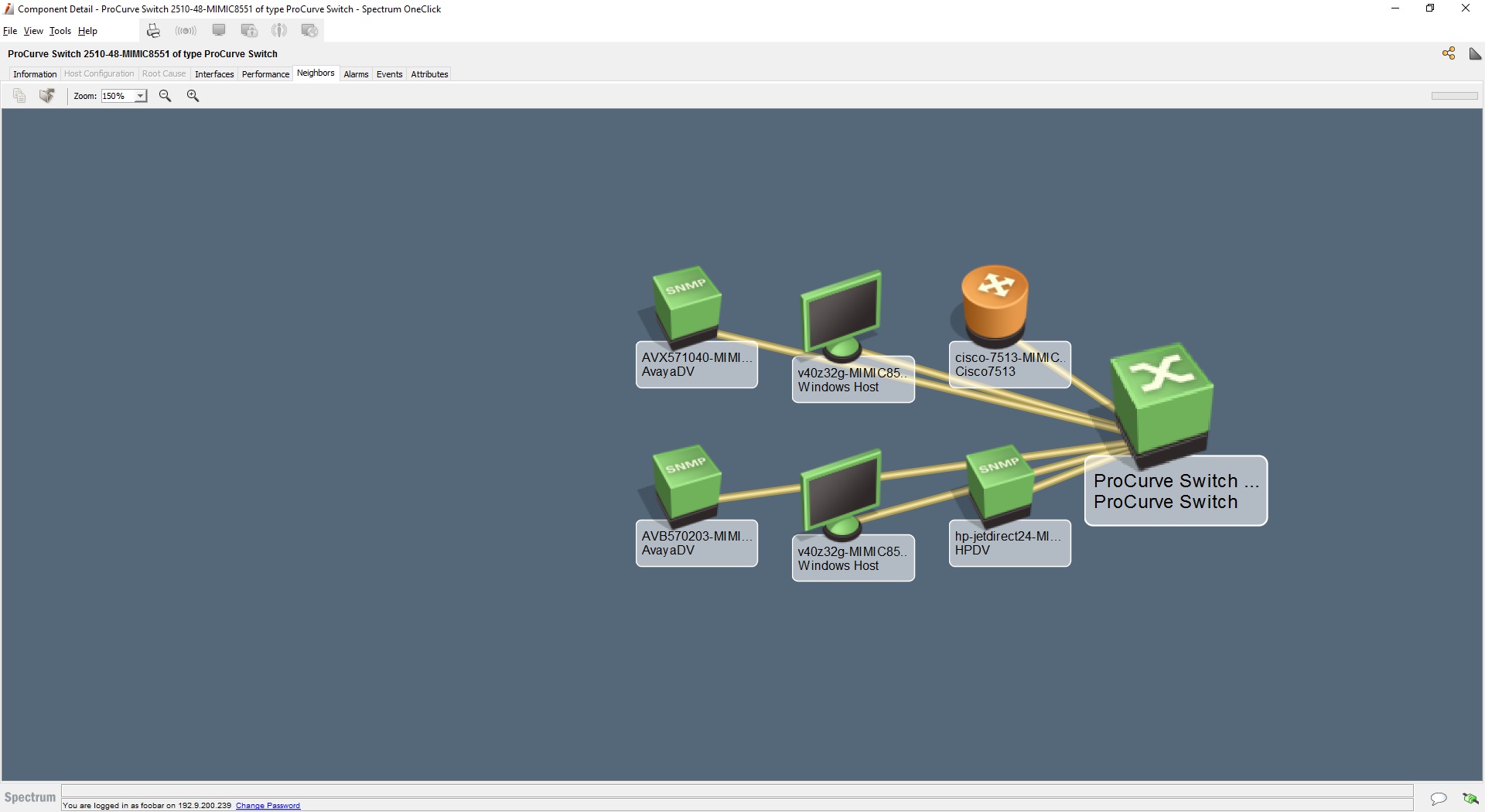Image resolution: width=1485 pixels, height=812 pixels.
Task: Select the locked-host toolbar icon
Action: [x=248, y=30]
